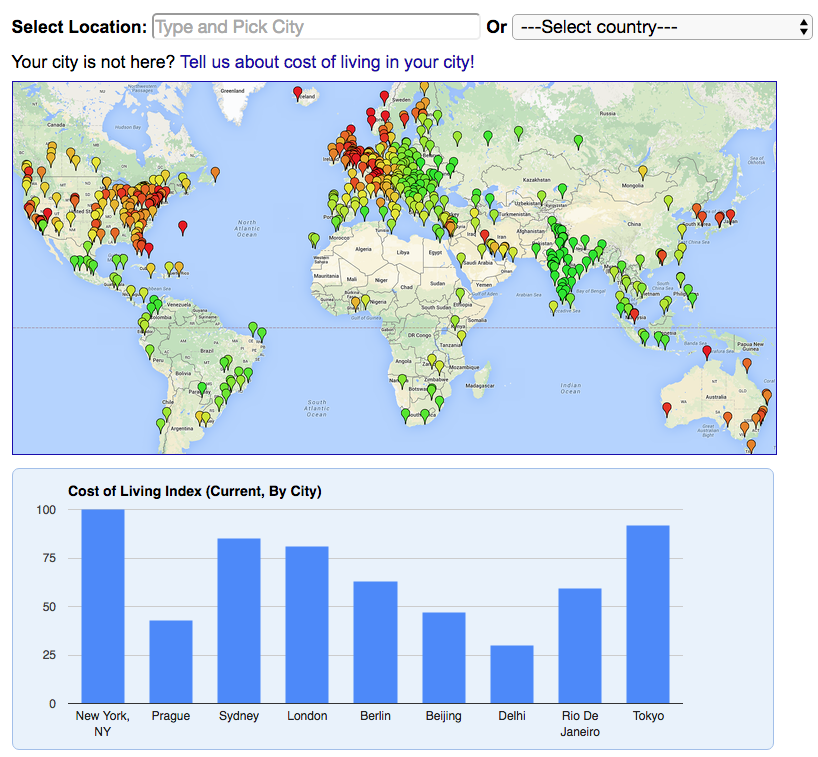Click the green pin in Namibia
The width and height of the screenshot is (818, 757).
[403, 380]
